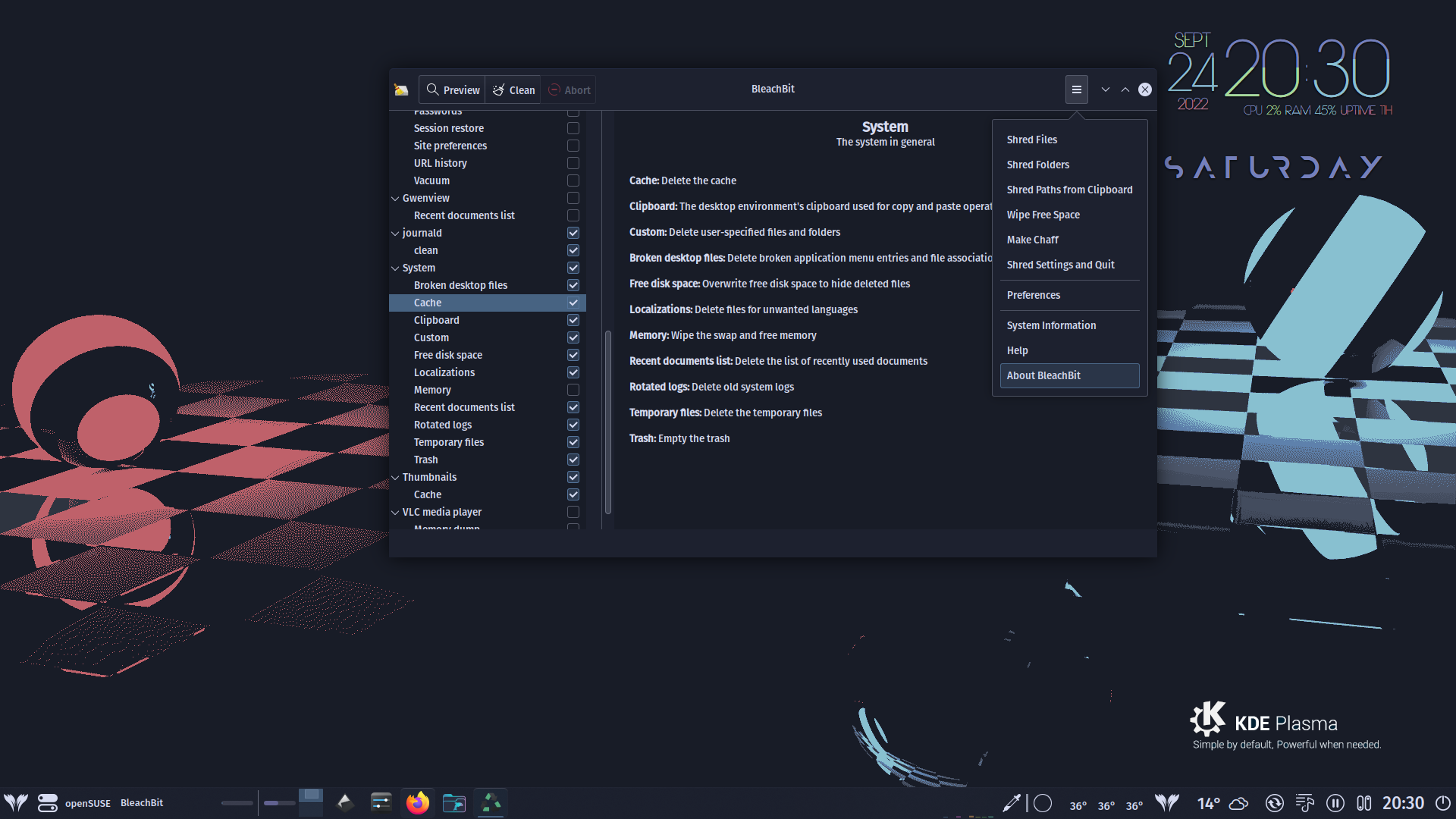This screenshot has width=1456, height=819.
Task: Enable the Vacuum checkbox
Action: (573, 180)
